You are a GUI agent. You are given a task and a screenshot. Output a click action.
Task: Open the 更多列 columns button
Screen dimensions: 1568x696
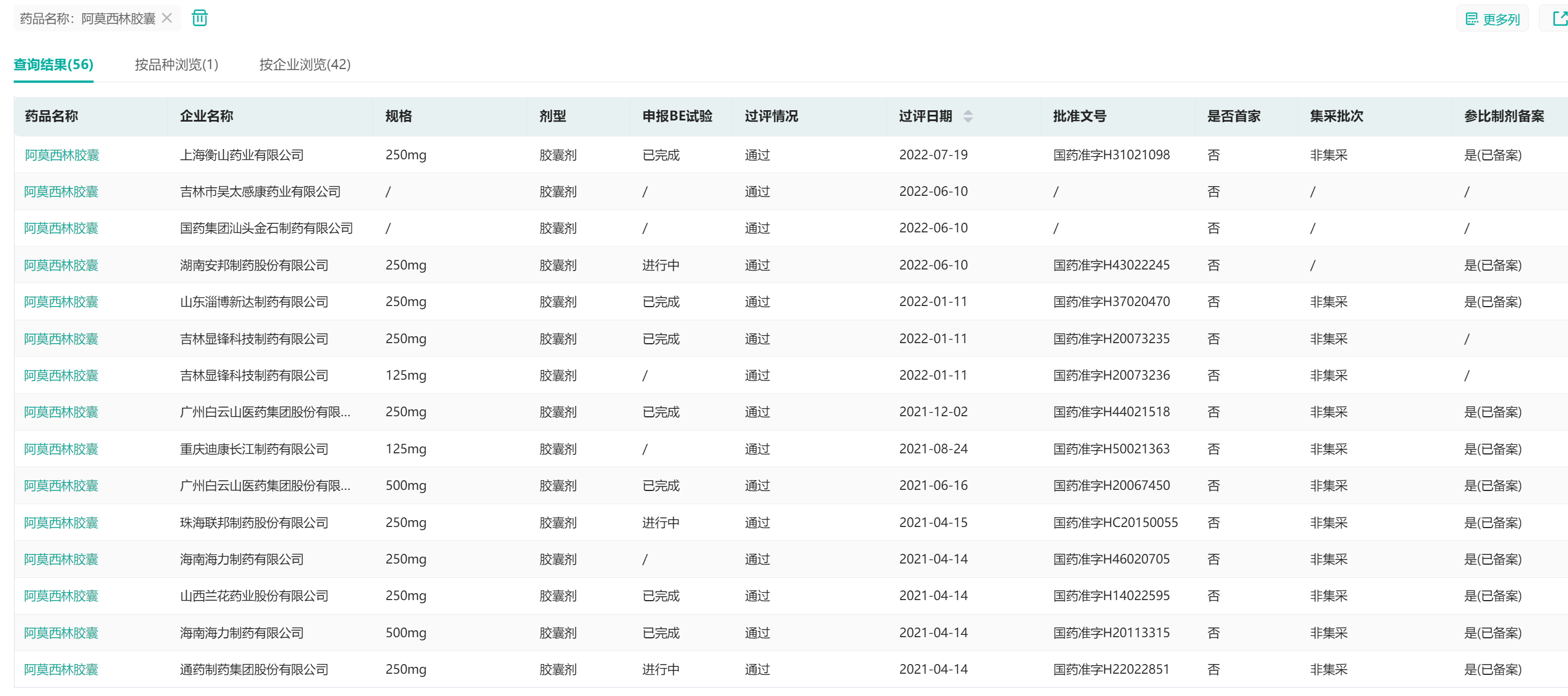point(1492,19)
